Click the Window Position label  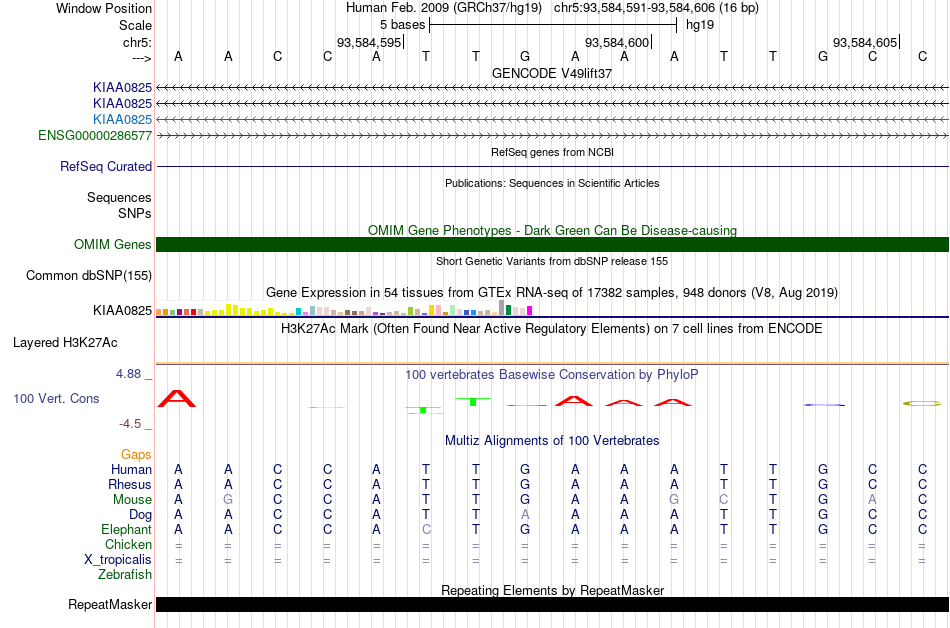pyautogui.click(x=104, y=8)
